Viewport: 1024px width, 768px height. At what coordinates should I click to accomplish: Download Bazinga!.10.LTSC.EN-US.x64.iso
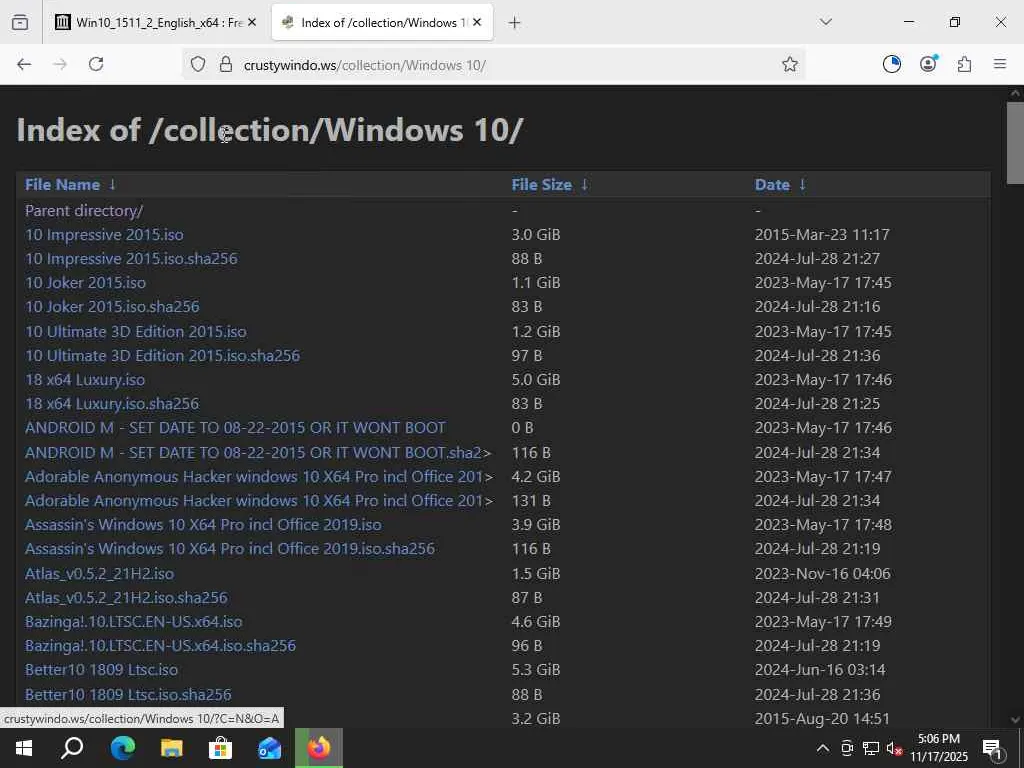click(133, 622)
